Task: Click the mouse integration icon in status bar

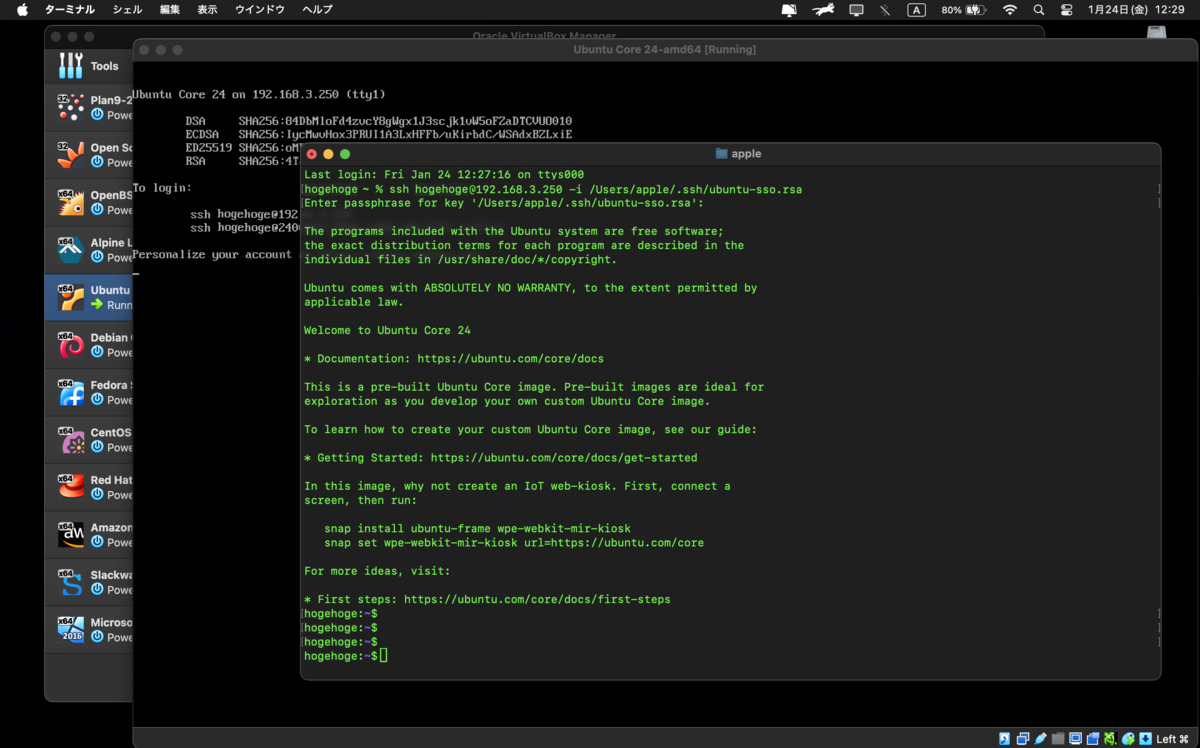Action: click(1128, 739)
